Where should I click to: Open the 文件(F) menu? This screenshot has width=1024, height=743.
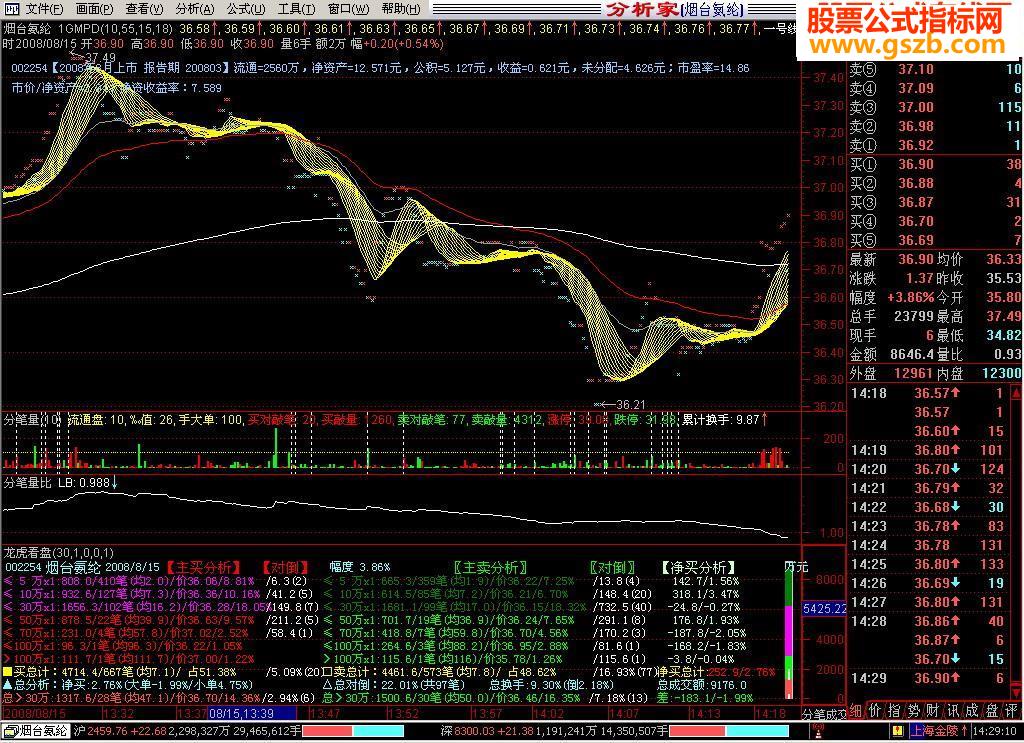tap(44, 9)
